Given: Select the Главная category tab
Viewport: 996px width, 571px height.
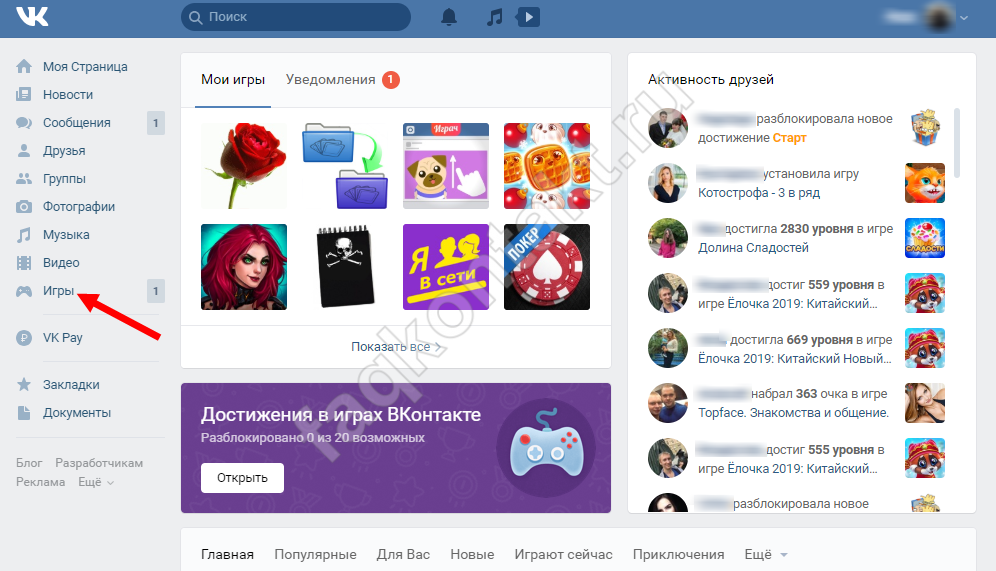Looking at the screenshot, I should [x=227, y=554].
